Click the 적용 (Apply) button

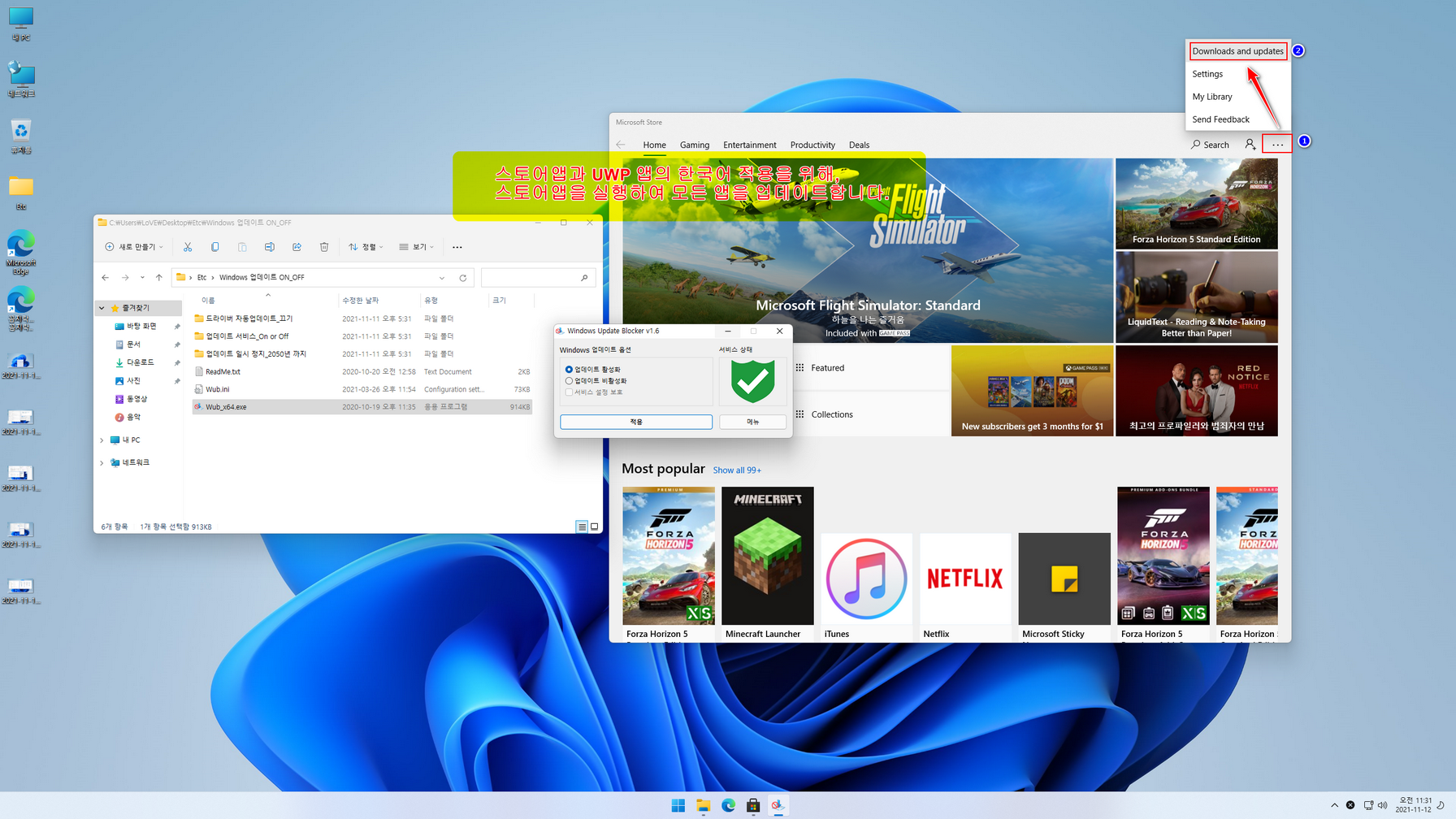point(636,422)
